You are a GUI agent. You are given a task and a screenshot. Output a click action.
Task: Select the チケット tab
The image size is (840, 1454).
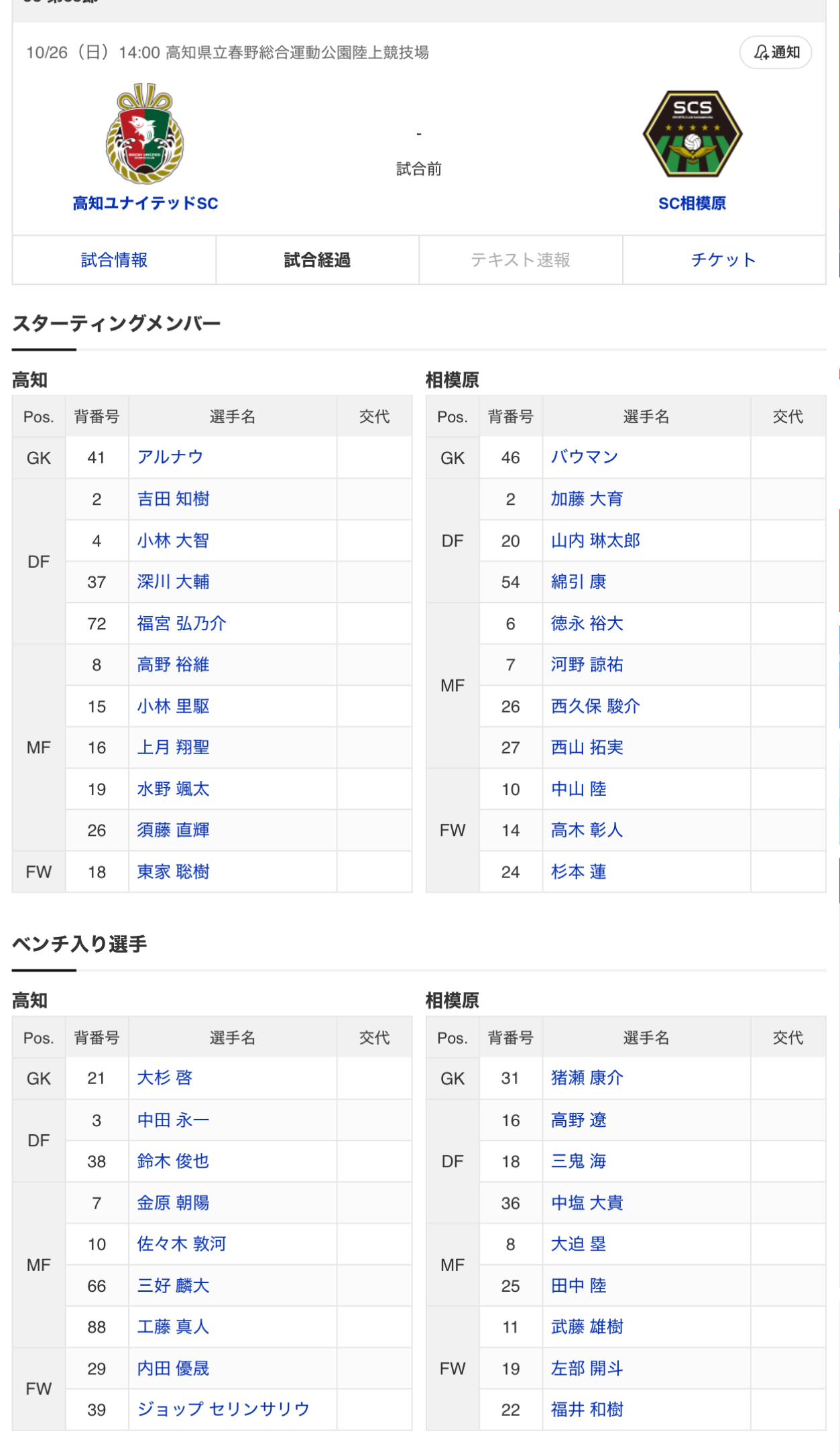click(723, 260)
